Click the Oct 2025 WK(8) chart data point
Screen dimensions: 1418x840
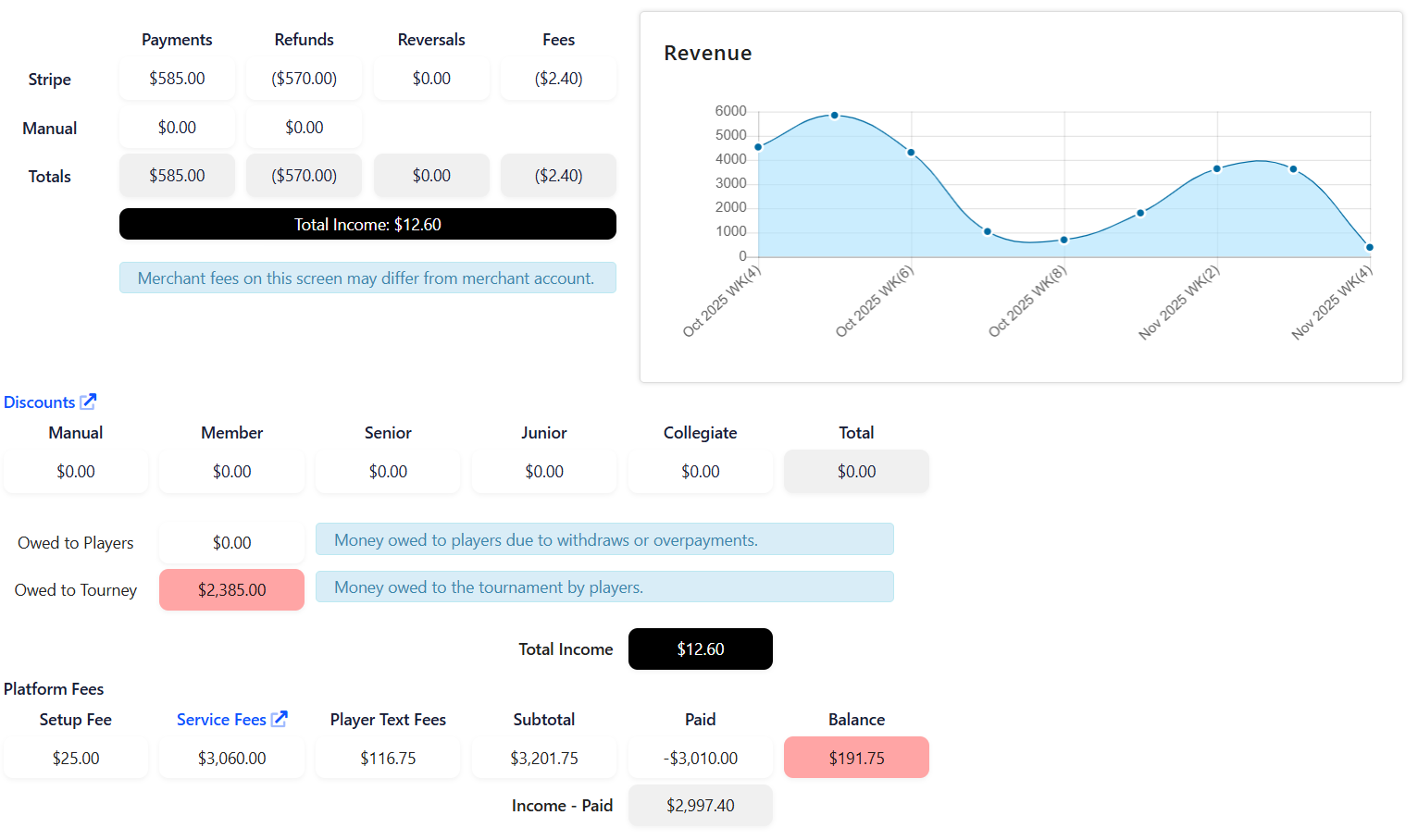pyautogui.click(x=1064, y=240)
